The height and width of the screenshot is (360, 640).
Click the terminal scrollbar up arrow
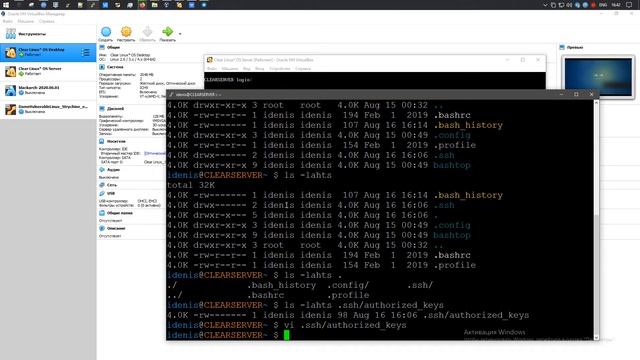[x=596, y=103]
